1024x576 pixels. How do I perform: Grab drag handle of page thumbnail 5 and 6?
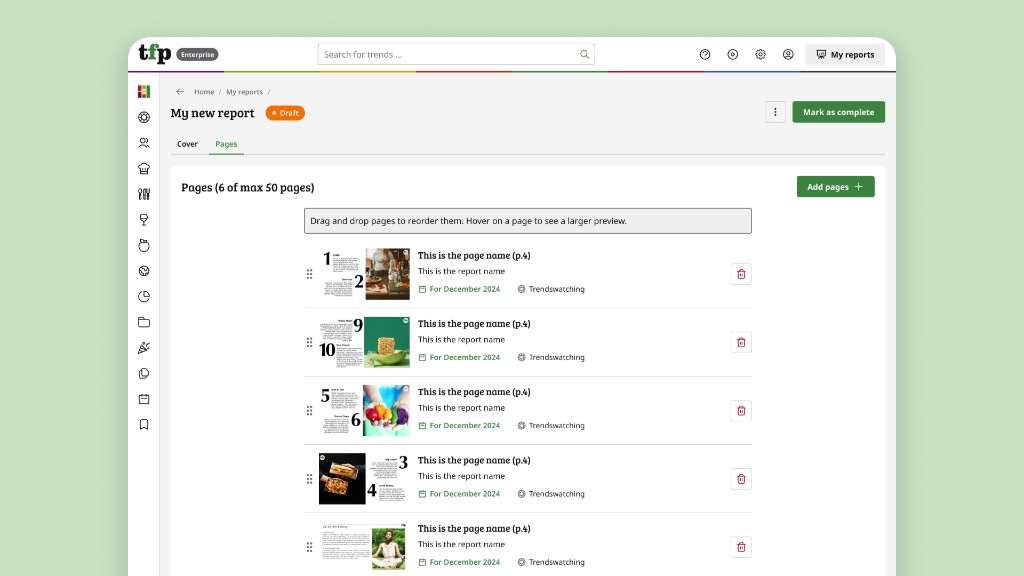coord(310,411)
